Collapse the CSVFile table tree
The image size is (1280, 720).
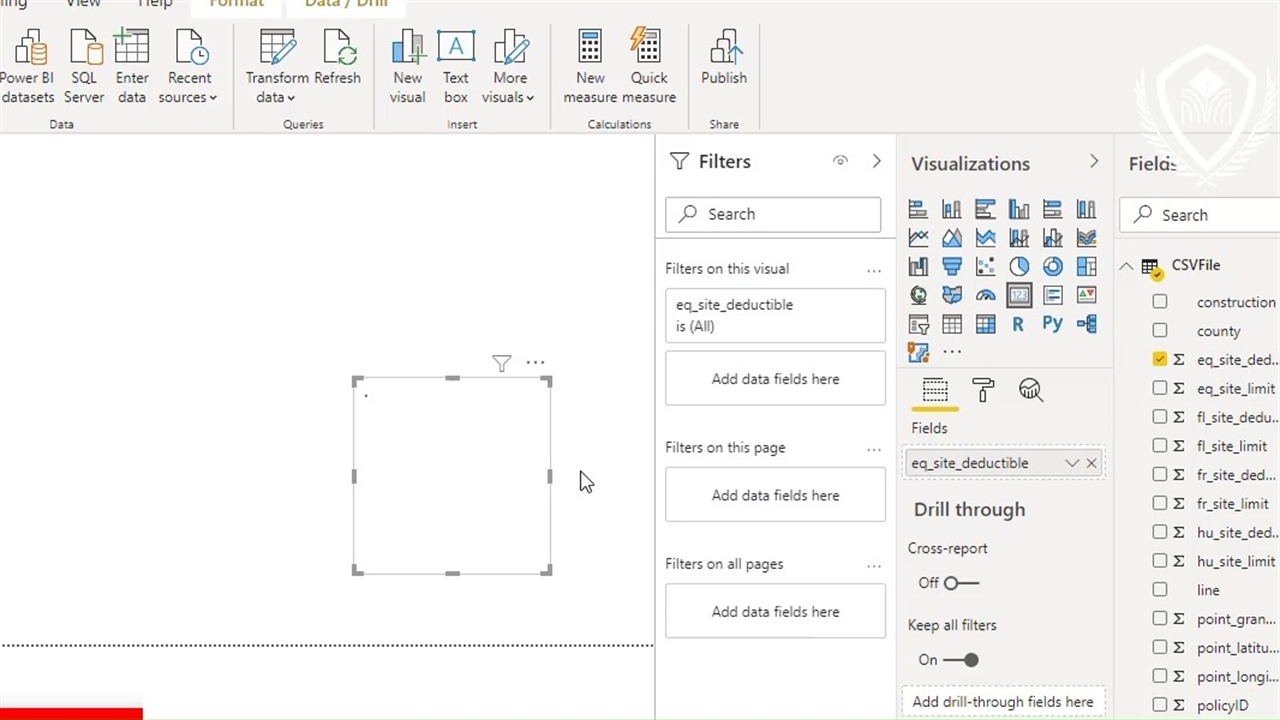click(x=1126, y=266)
